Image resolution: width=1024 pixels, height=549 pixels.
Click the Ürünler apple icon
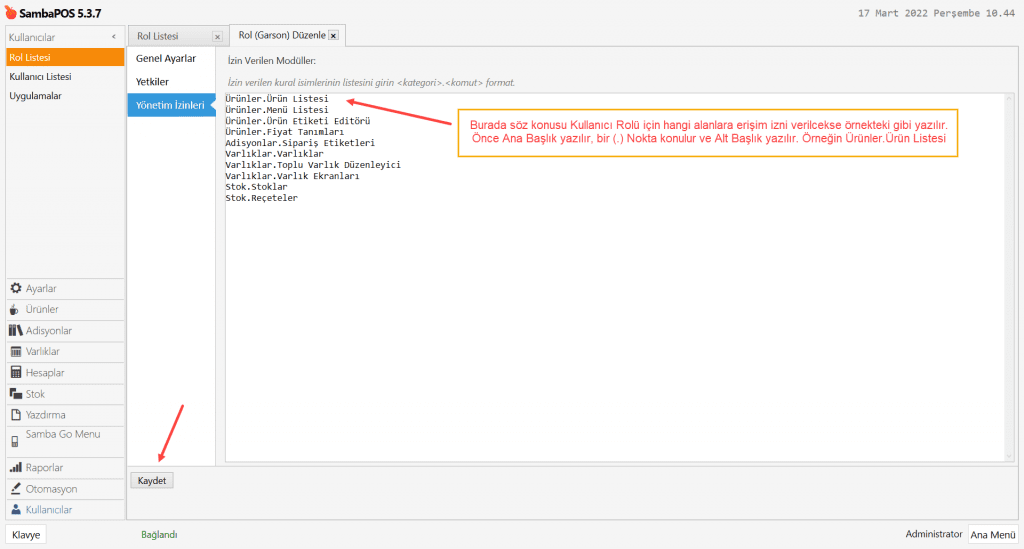tap(14, 309)
